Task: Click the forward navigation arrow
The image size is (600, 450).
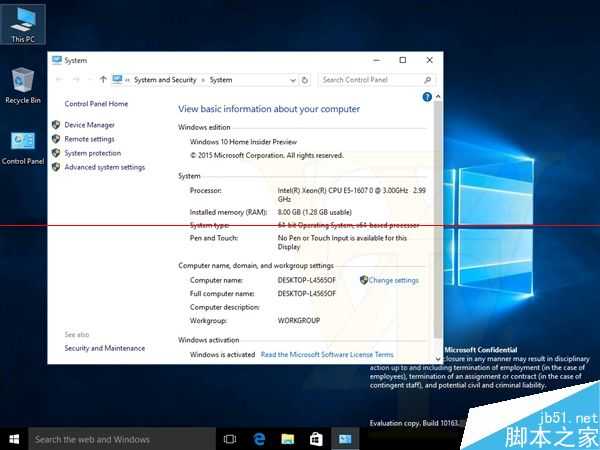Action: [76, 80]
